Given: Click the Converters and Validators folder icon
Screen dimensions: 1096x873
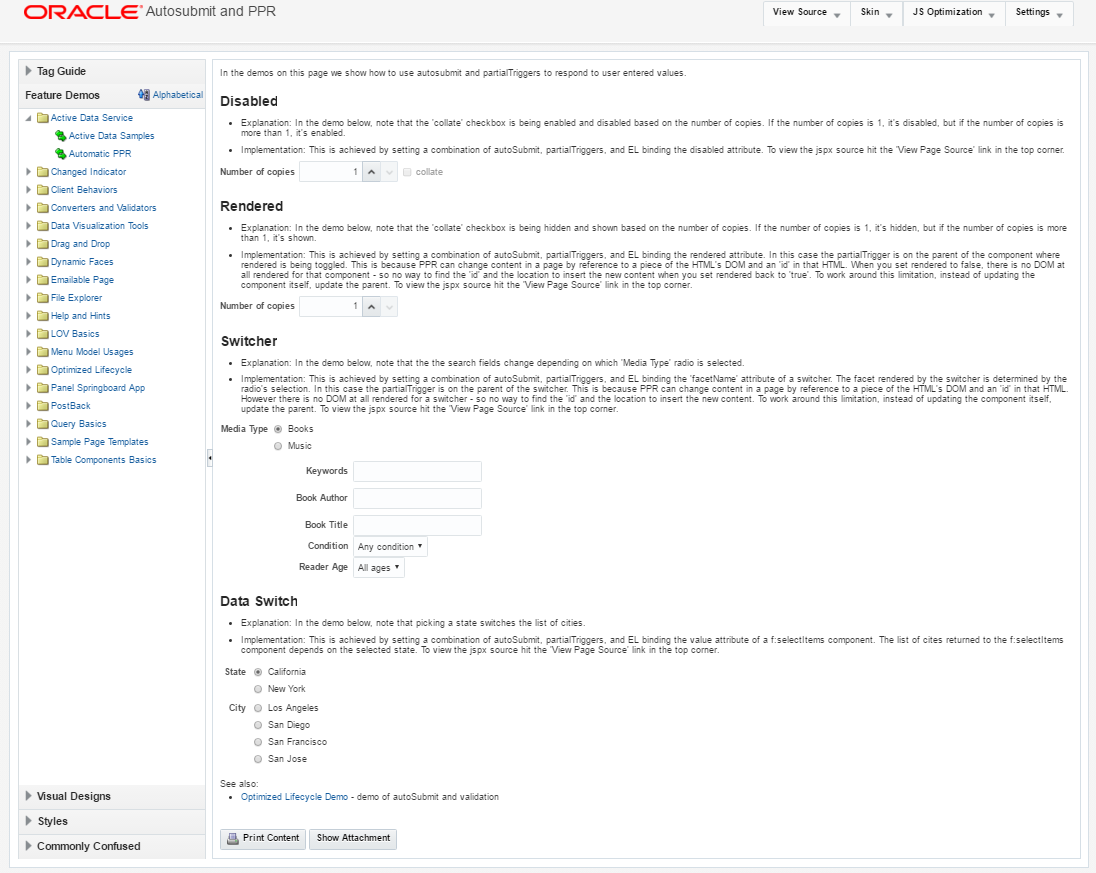Looking at the screenshot, I should [43, 208].
